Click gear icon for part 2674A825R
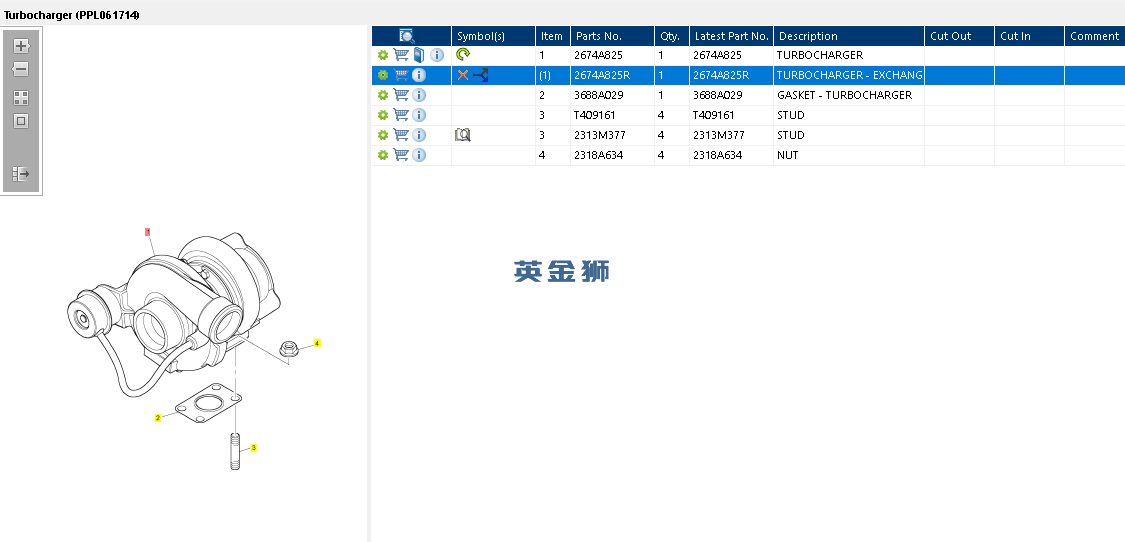Viewport: 1125px width, 542px height. pos(383,75)
